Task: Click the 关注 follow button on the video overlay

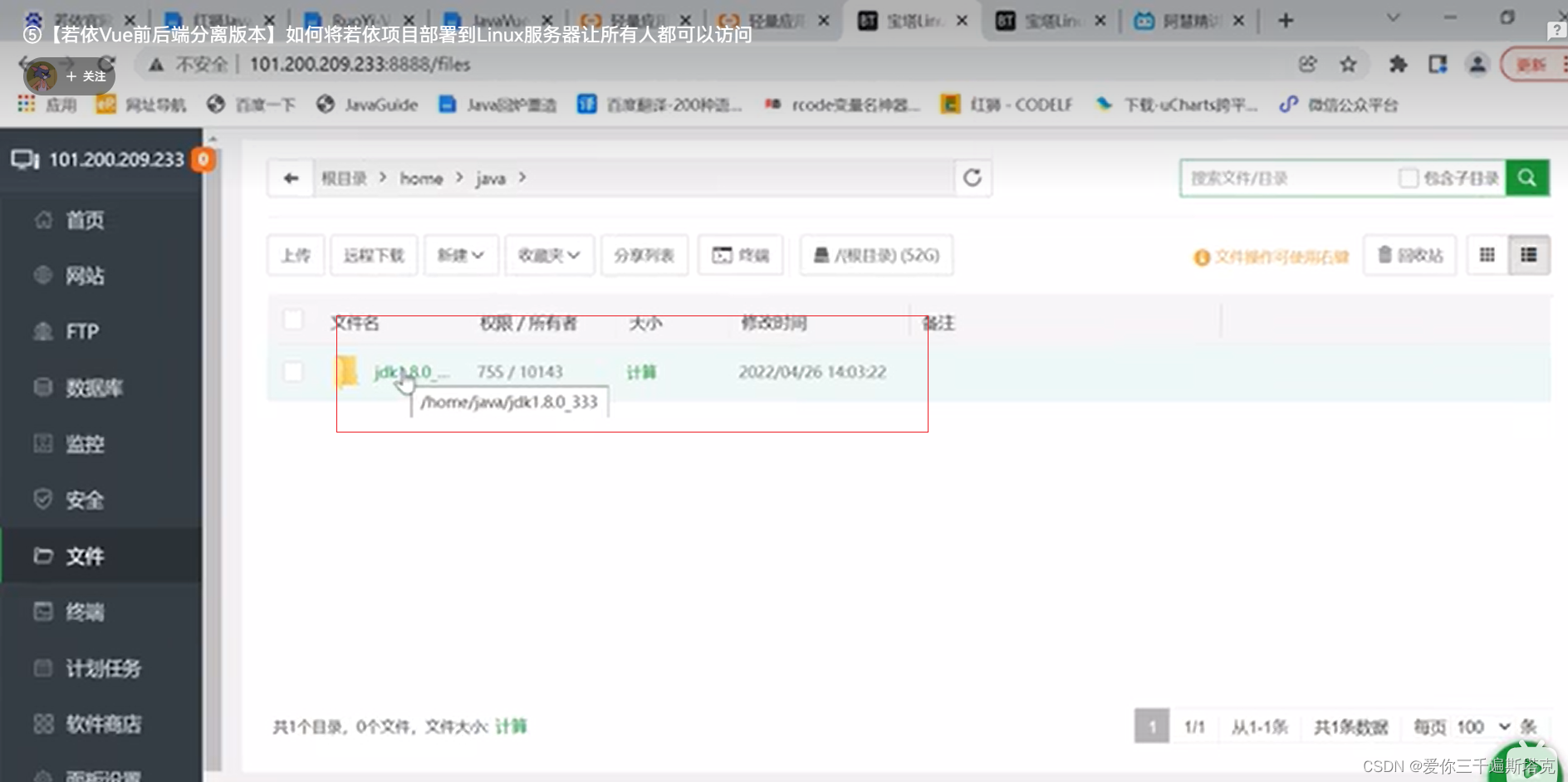Action: click(86, 76)
